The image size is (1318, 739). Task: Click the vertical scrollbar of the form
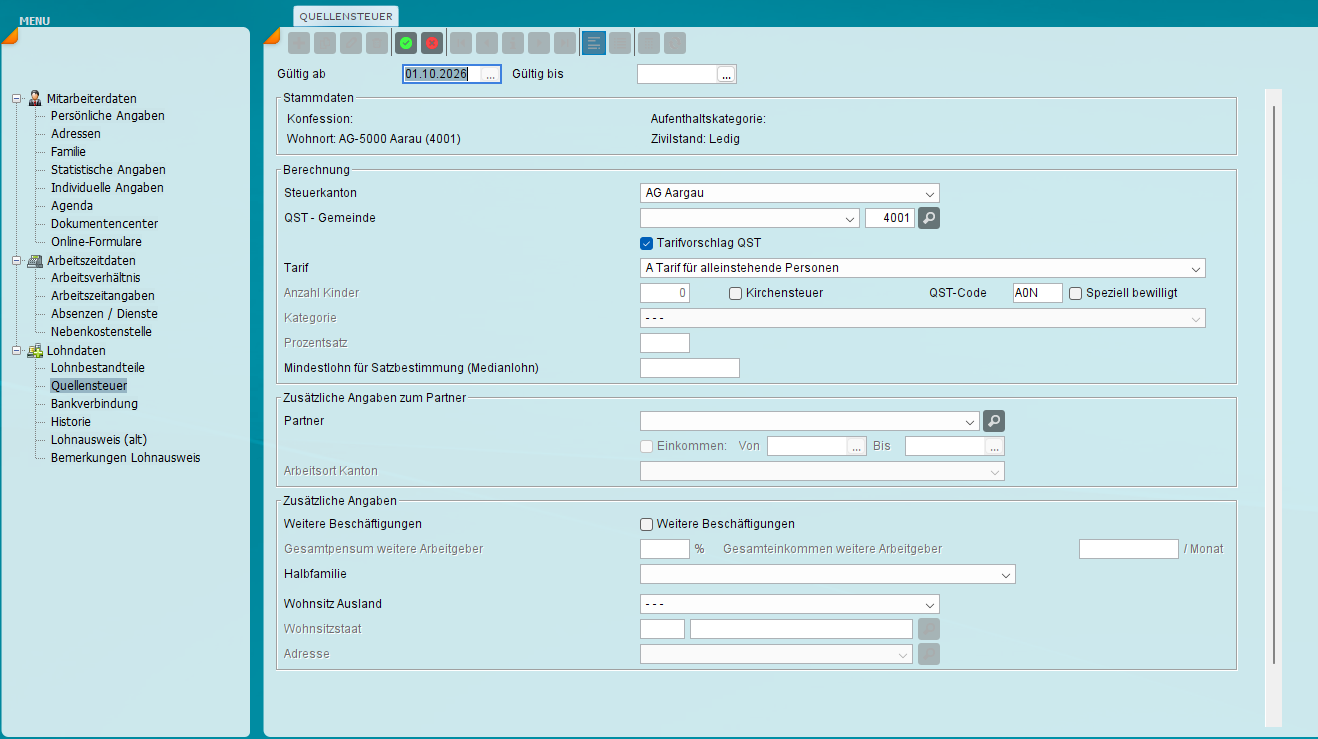(x=1273, y=385)
